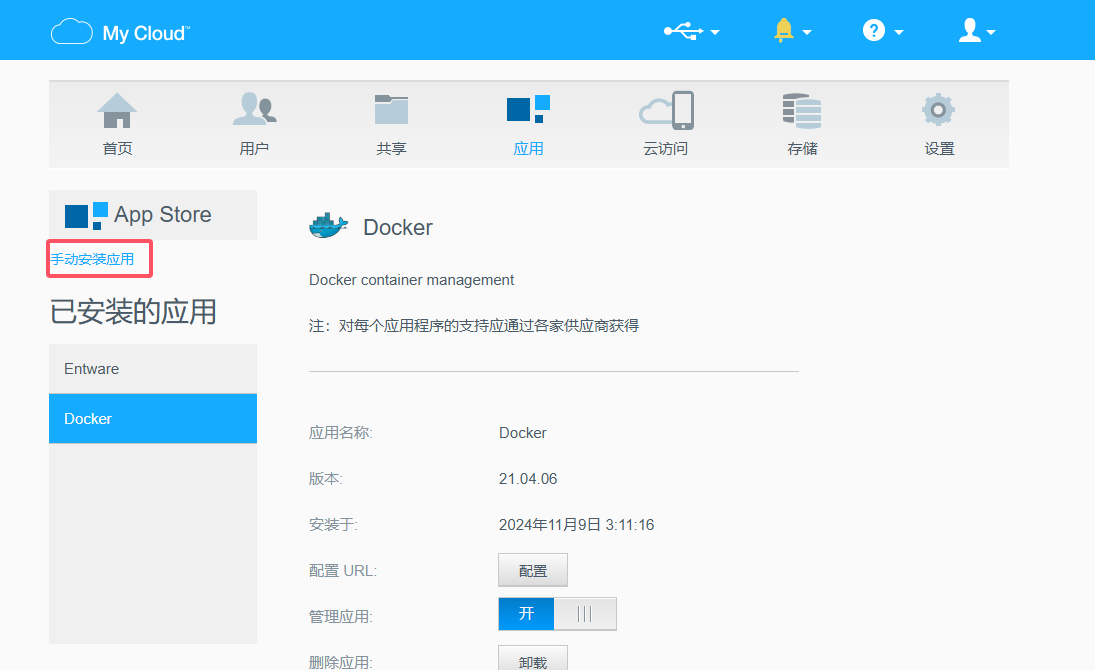Click the 用户 tab label
Screen dimensions: 1095x670
click(x=254, y=149)
